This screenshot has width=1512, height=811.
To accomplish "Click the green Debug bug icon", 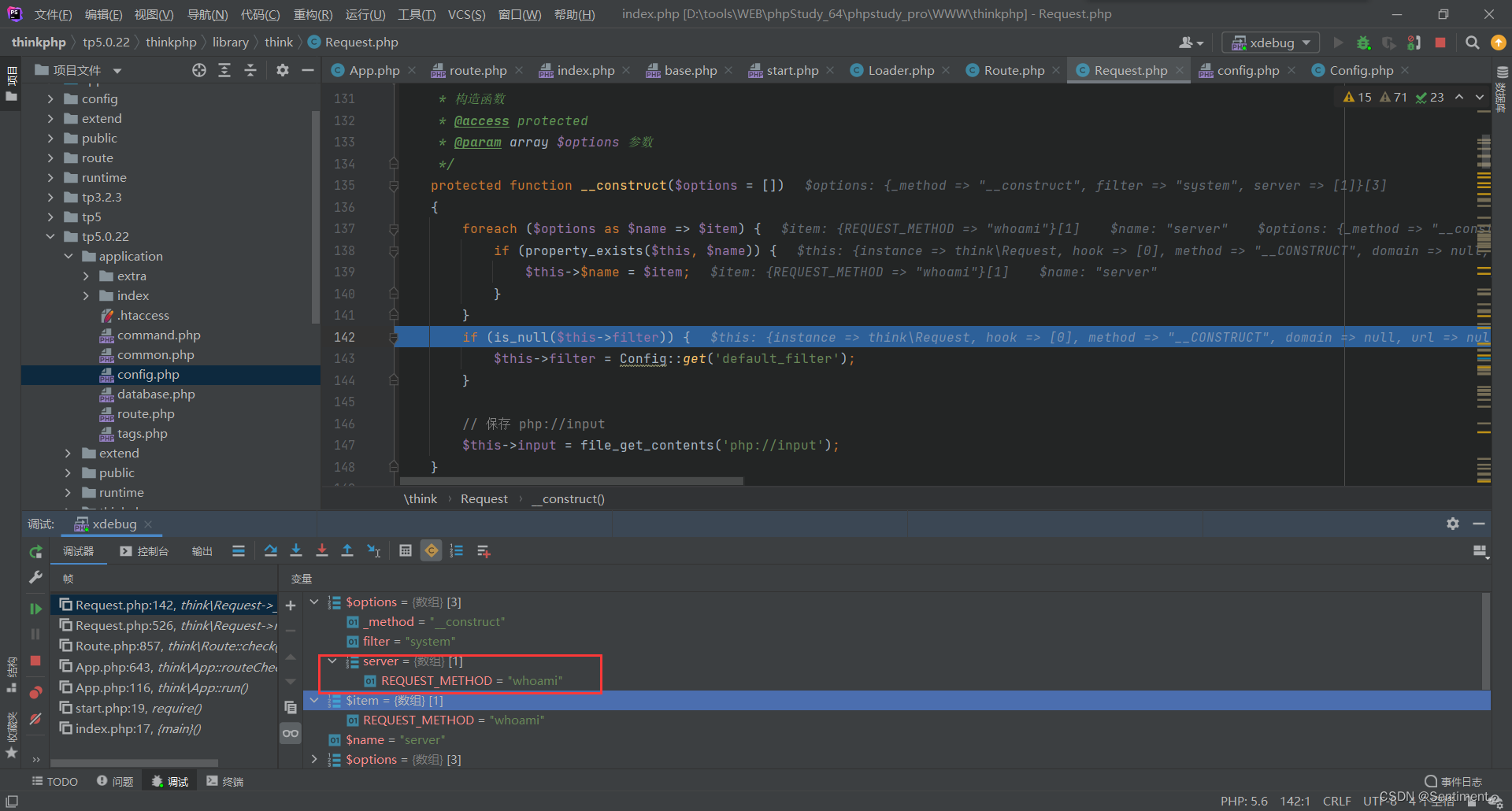I will click(1363, 43).
